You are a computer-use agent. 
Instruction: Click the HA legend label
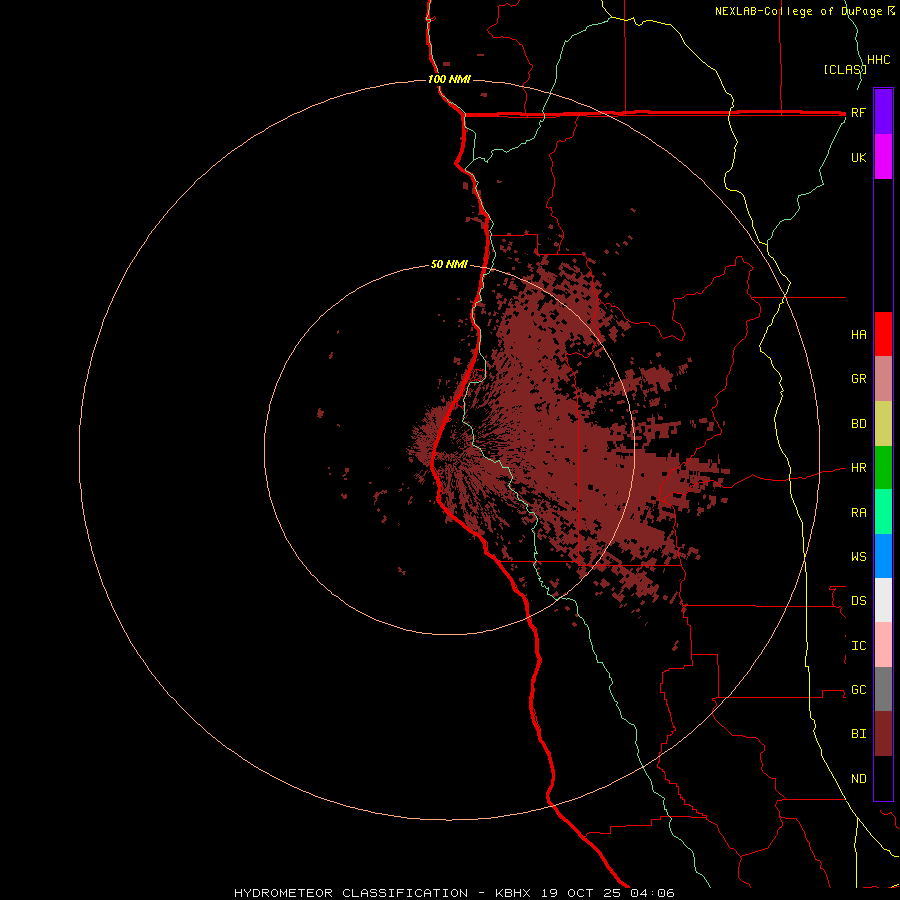point(858,335)
